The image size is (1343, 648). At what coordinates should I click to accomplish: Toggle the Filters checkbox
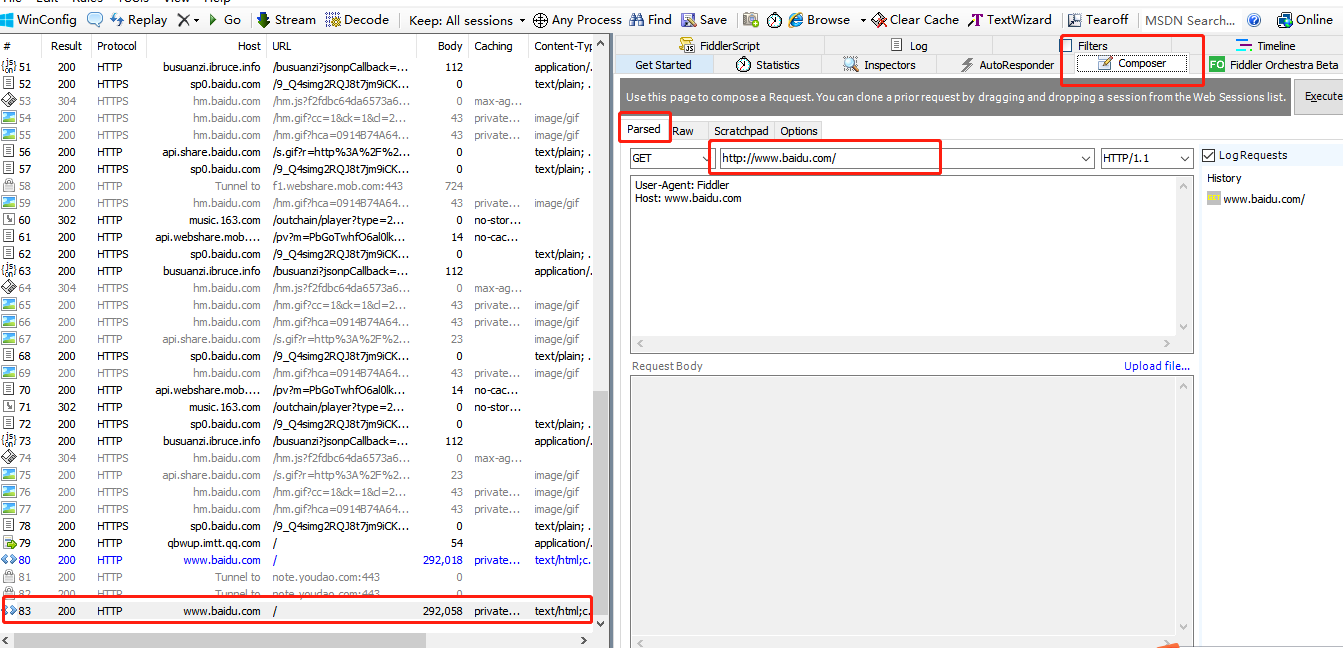(1067, 46)
